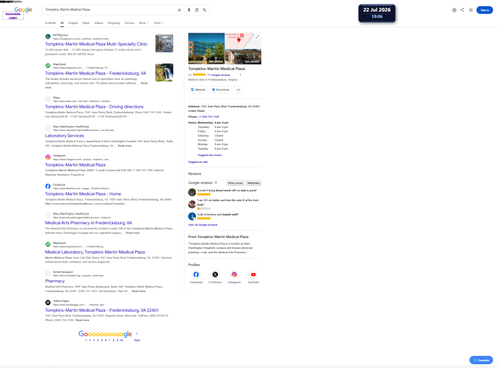The width and height of the screenshot is (500, 368).
Task: Open search by image lens icon
Action: coord(197,10)
